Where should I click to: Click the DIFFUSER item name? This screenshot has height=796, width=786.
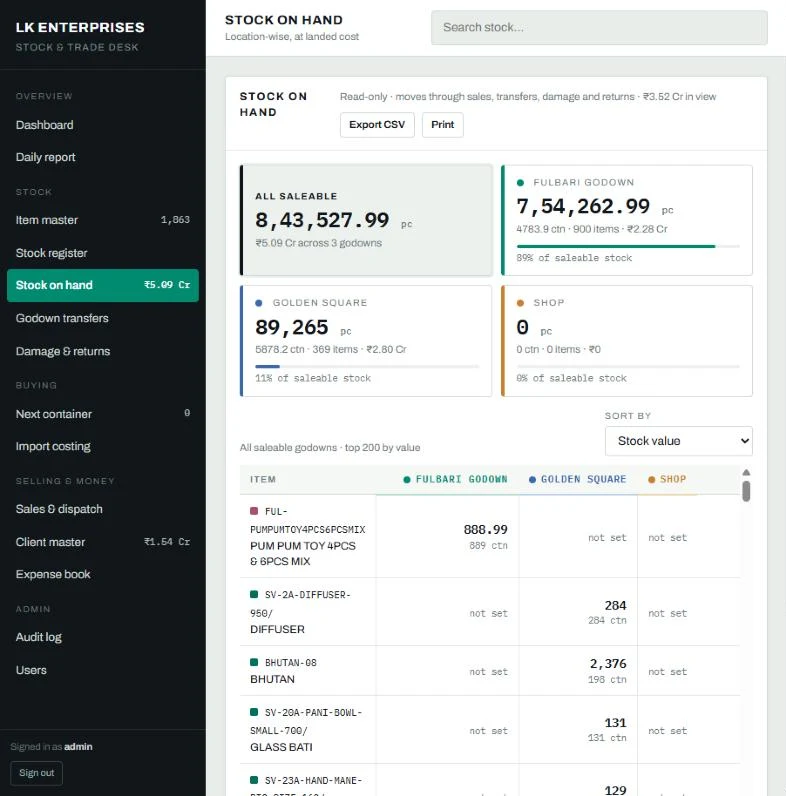point(277,629)
